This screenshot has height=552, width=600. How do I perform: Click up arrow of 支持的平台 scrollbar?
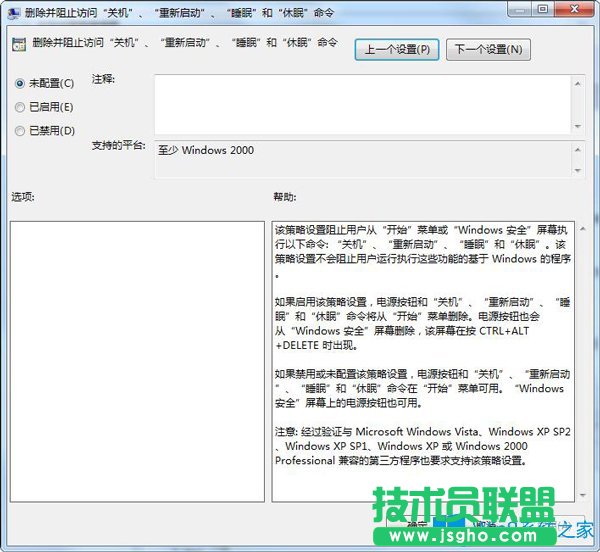point(578,150)
